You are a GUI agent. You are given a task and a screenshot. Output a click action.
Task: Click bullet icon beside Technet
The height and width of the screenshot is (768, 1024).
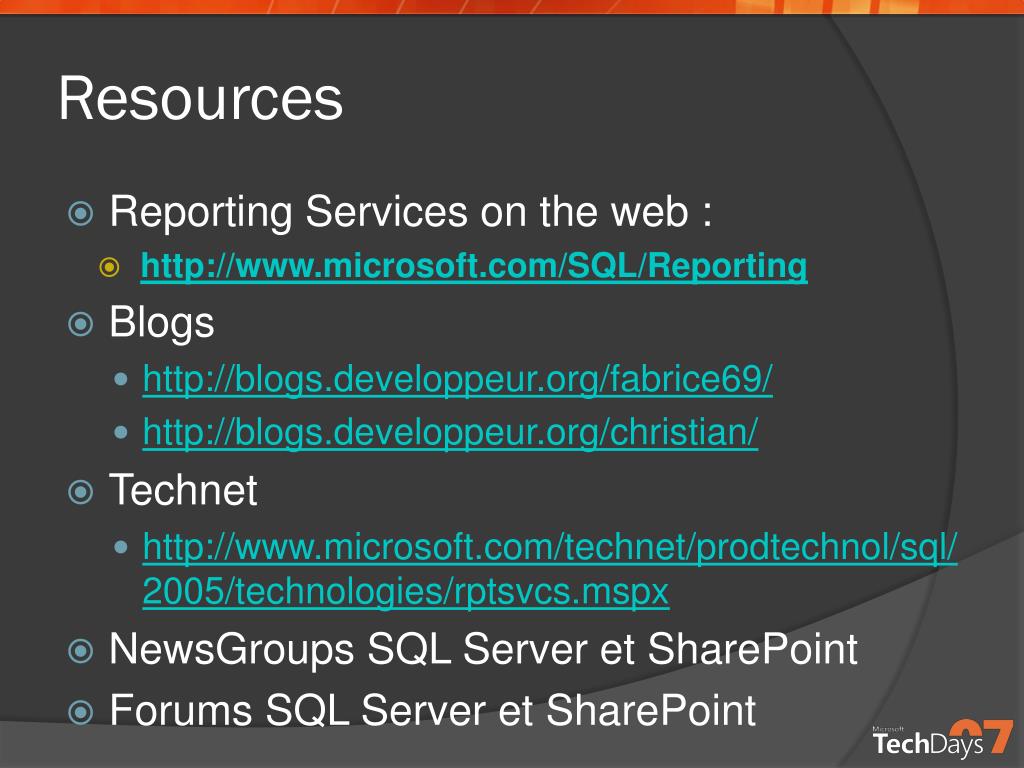coord(80,492)
